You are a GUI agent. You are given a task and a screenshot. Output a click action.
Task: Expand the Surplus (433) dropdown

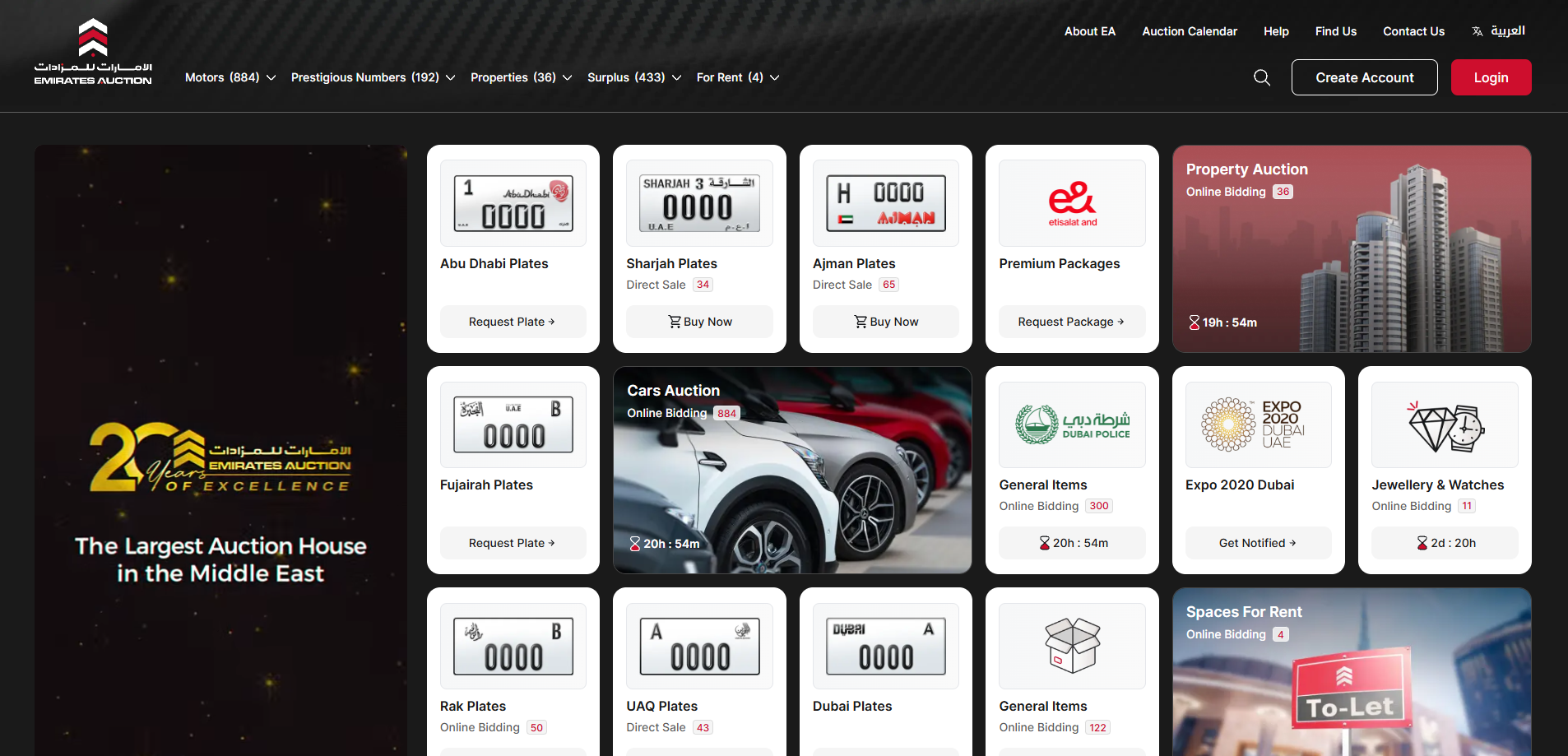coord(633,77)
